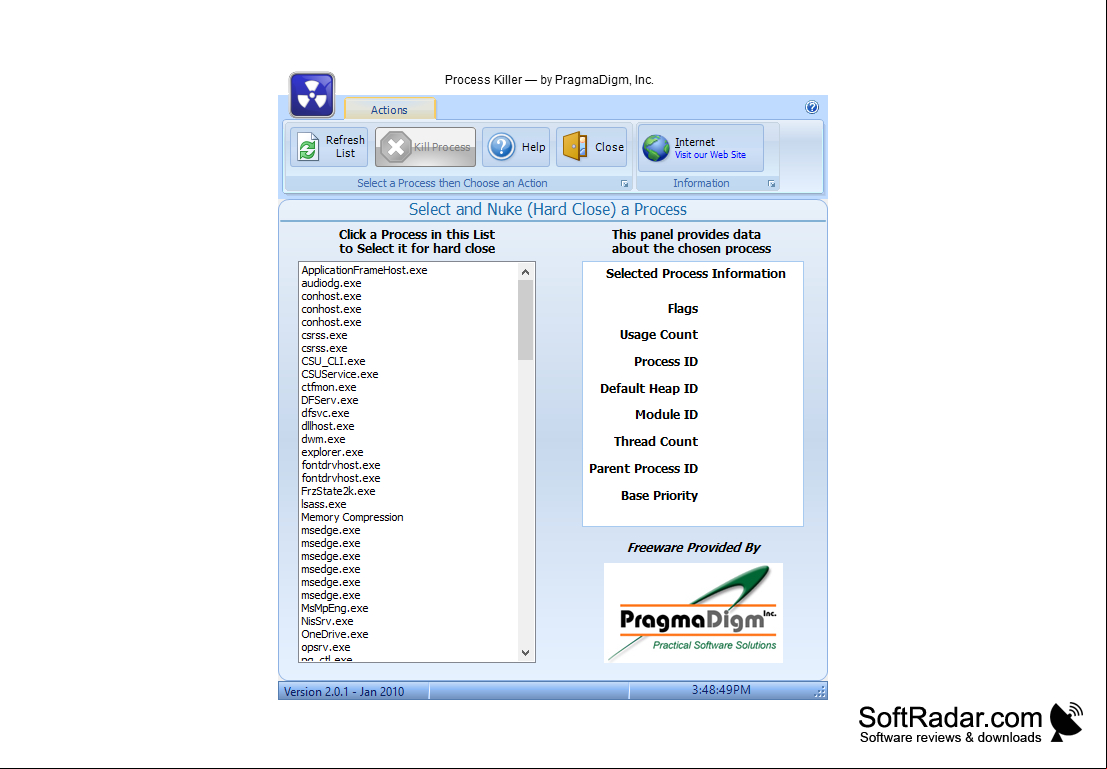Select CSUService.exe in the list
This screenshot has width=1107, height=769.
(x=340, y=374)
